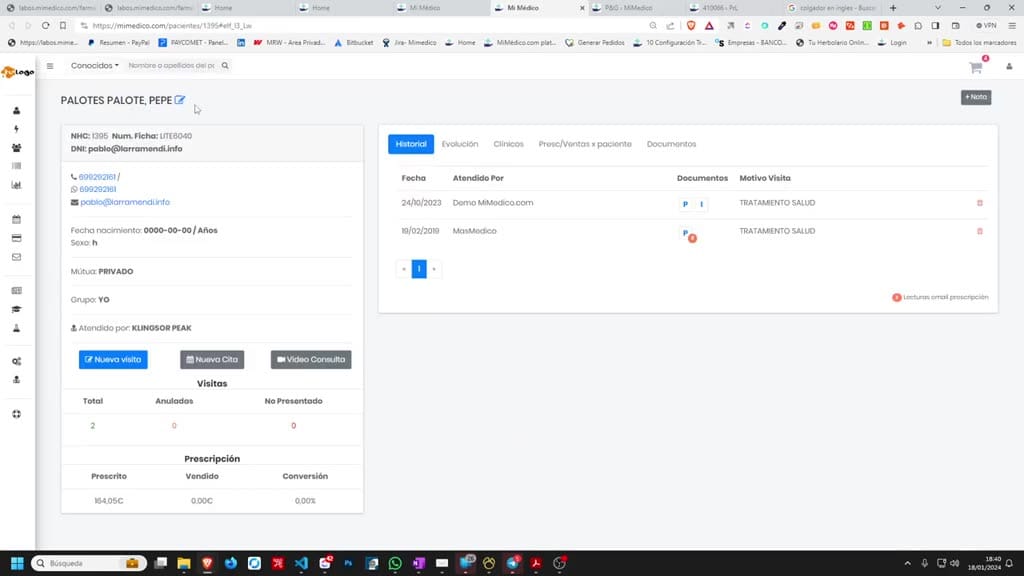Click the calendar icon in left sidebar
1024x576 pixels.
(16, 219)
